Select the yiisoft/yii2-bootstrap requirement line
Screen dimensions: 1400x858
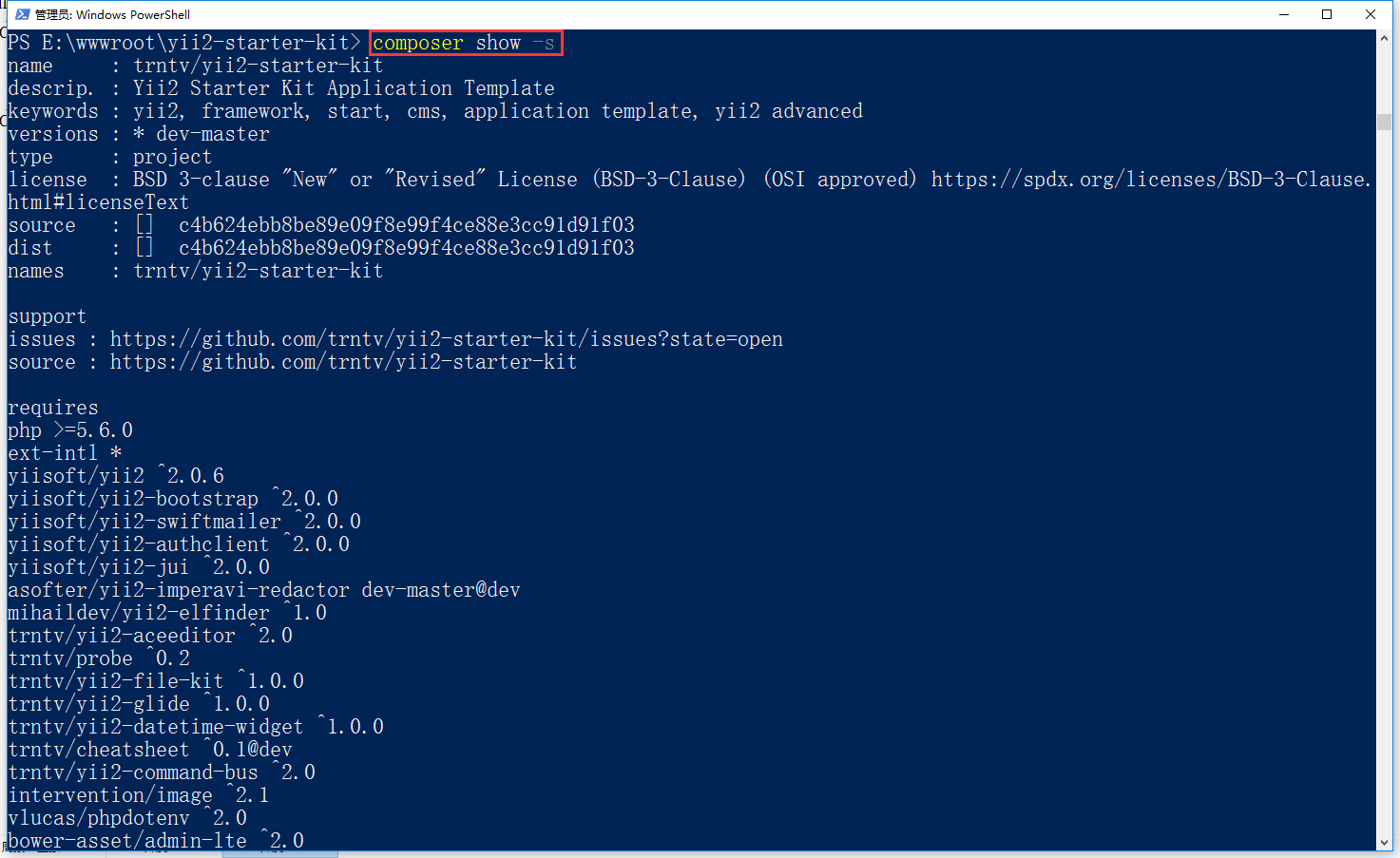tap(173, 499)
